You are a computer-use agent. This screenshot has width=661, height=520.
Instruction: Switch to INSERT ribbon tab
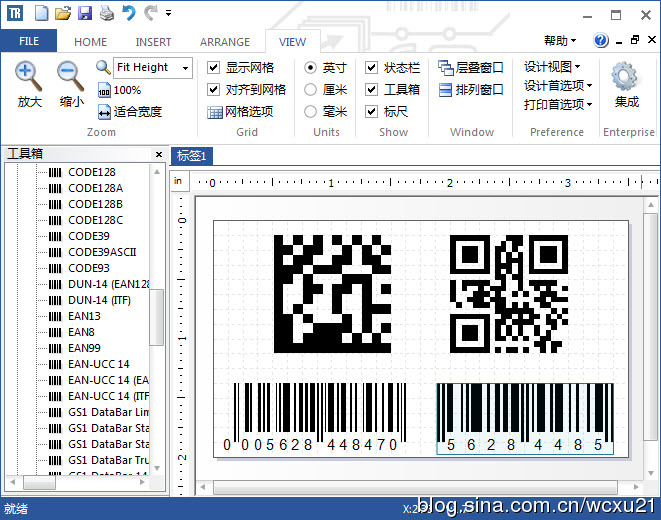click(x=153, y=42)
